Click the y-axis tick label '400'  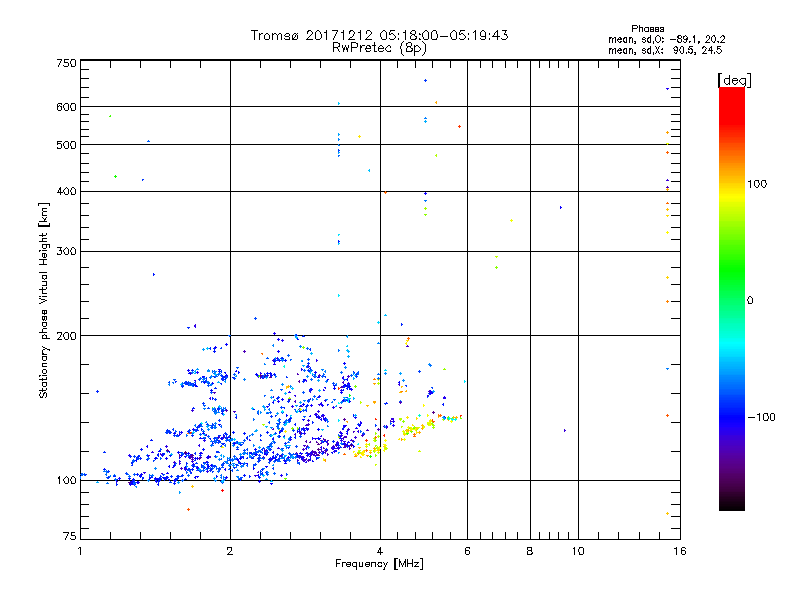(66, 192)
